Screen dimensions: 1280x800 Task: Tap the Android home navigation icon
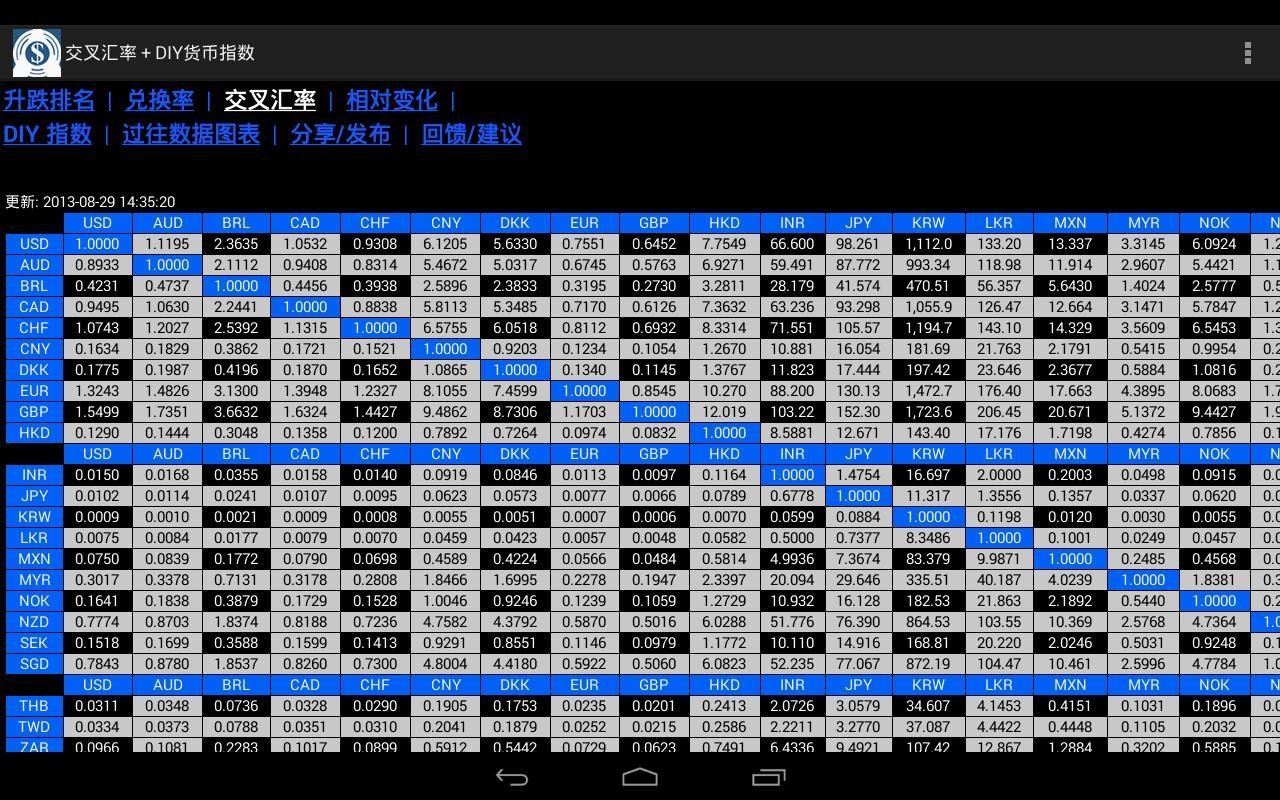pyautogui.click(x=640, y=775)
